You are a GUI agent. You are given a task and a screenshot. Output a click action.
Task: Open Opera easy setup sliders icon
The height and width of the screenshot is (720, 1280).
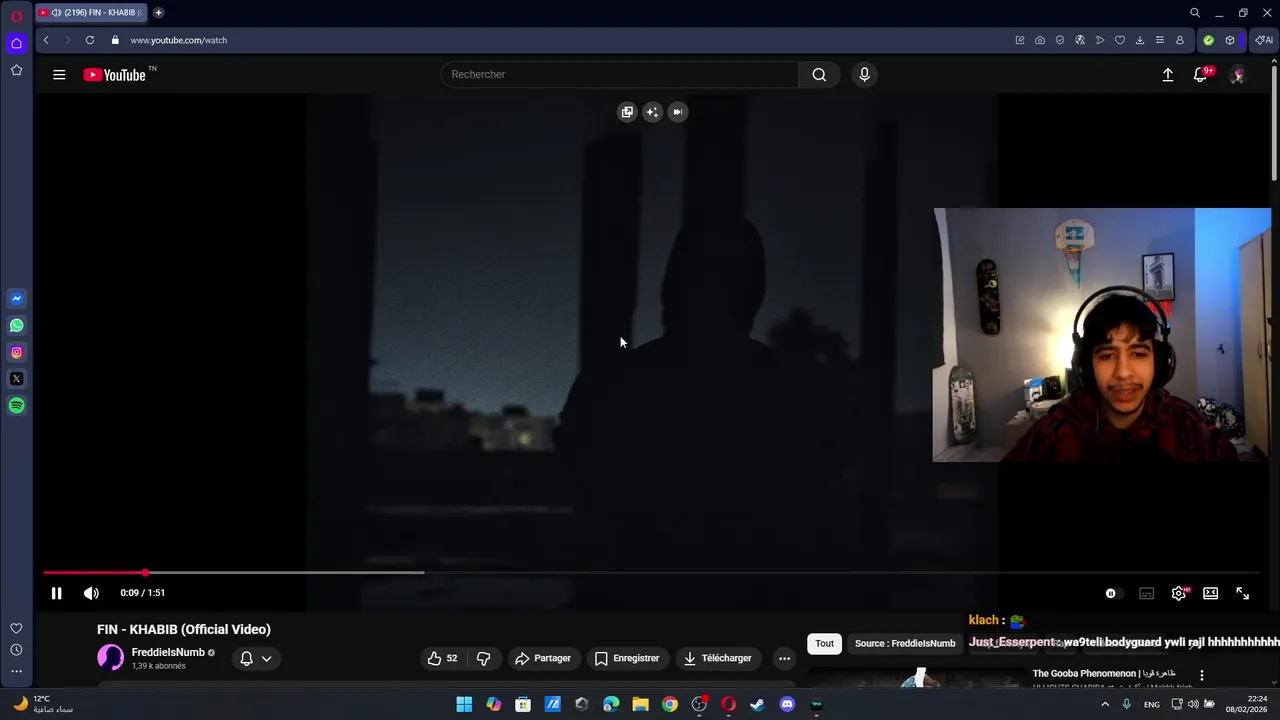[x=1160, y=40]
